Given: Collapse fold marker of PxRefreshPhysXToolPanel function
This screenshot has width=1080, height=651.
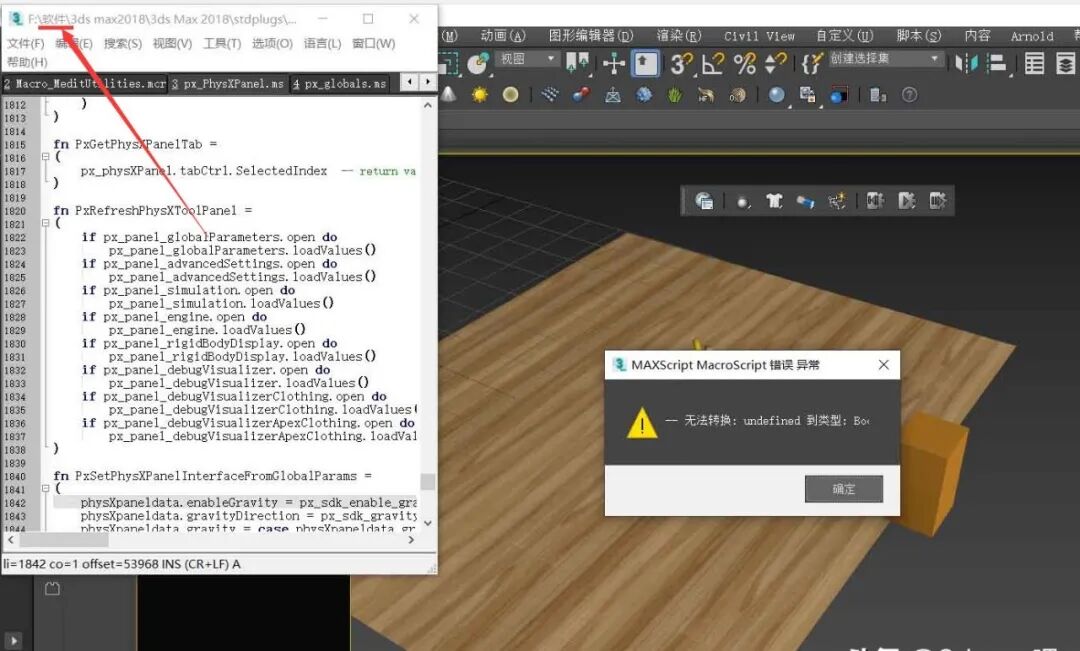Looking at the screenshot, I should point(45,223).
